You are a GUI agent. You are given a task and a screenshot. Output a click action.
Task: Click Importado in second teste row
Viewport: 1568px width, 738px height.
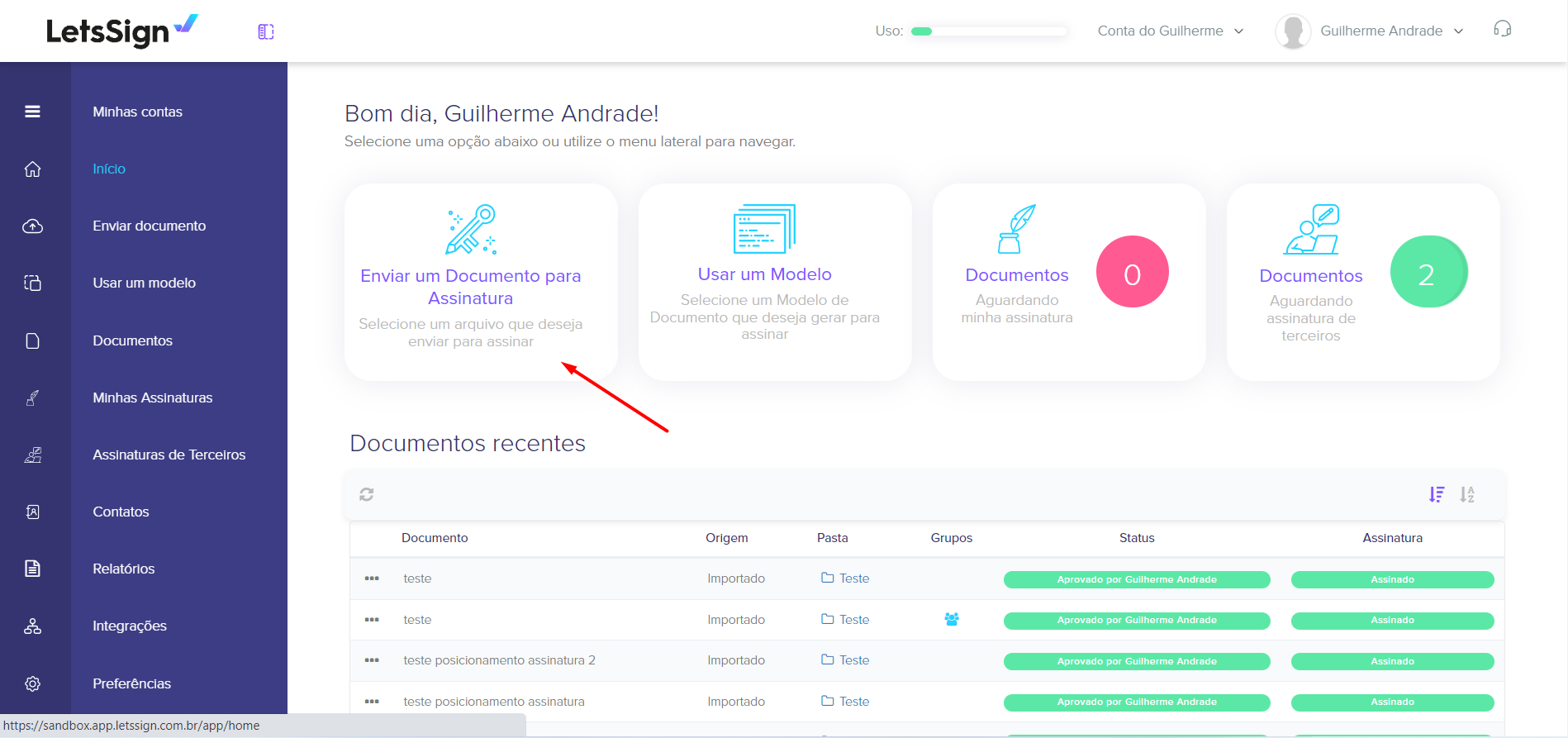(736, 620)
